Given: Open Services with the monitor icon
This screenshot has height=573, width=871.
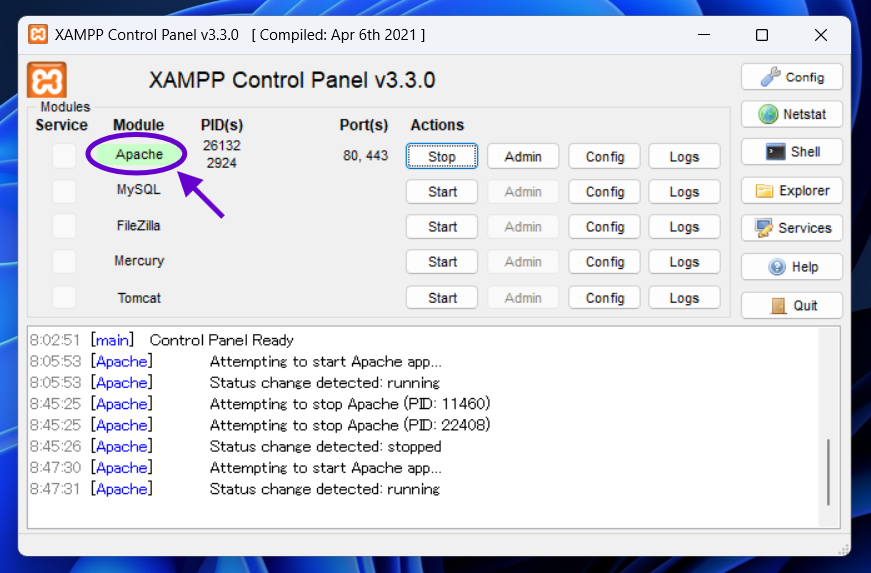Looking at the screenshot, I should 791,228.
